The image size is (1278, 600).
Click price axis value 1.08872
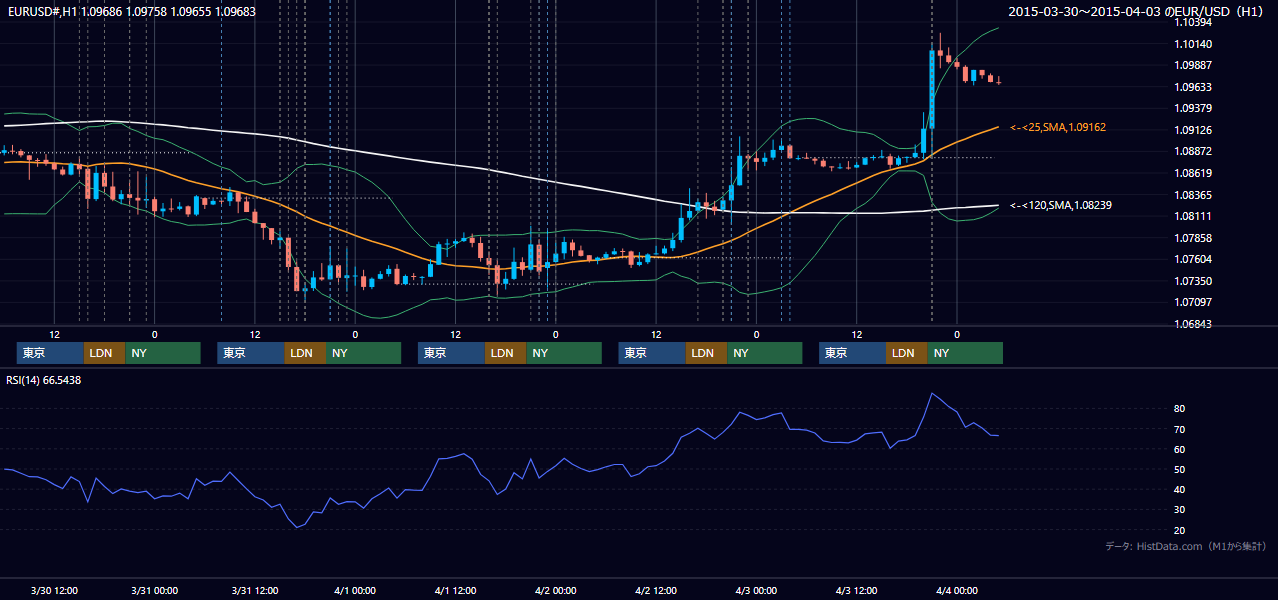(1194, 151)
